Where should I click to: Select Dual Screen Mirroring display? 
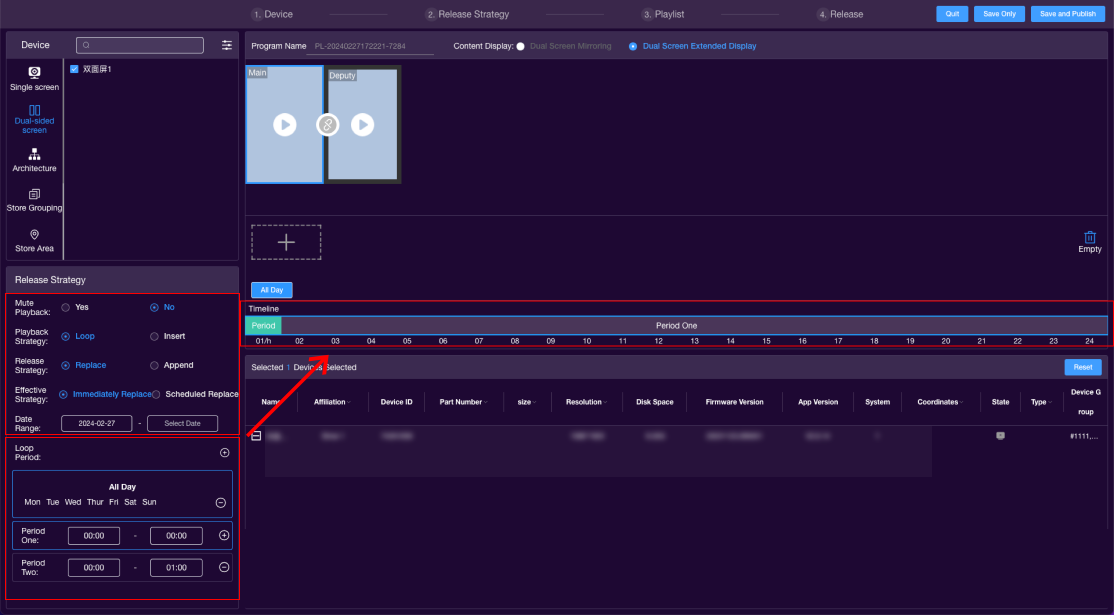(521, 46)
